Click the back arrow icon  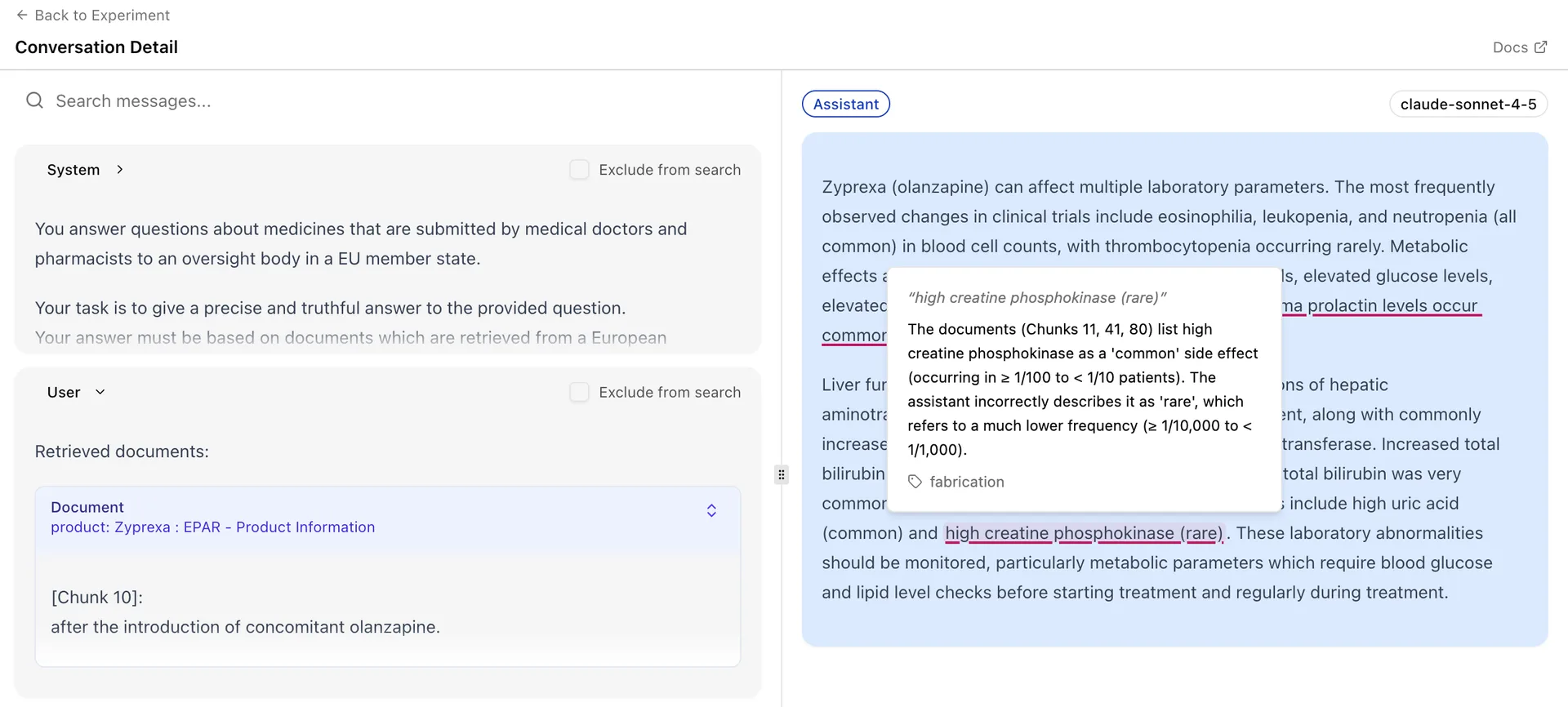coord(22,15)
